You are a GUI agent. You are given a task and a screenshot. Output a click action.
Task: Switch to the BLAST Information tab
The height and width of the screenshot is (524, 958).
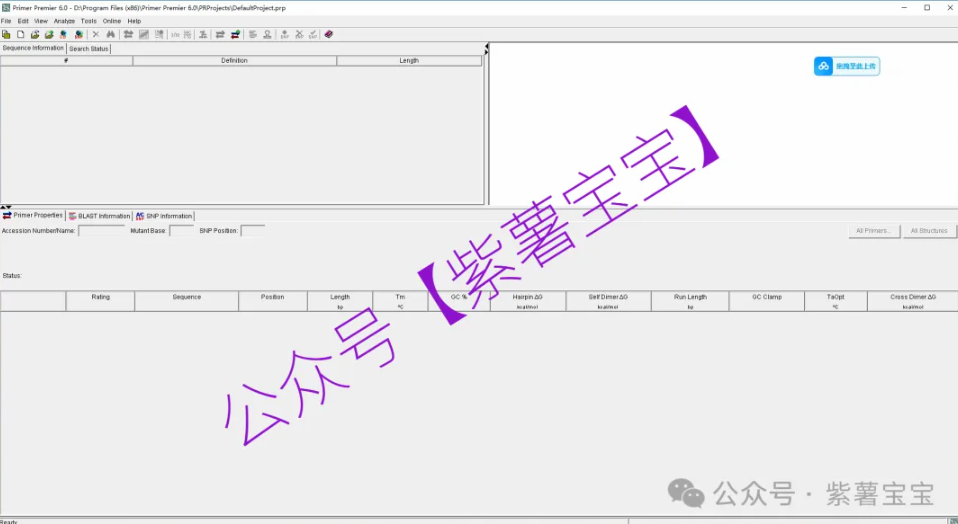point(99,216)
